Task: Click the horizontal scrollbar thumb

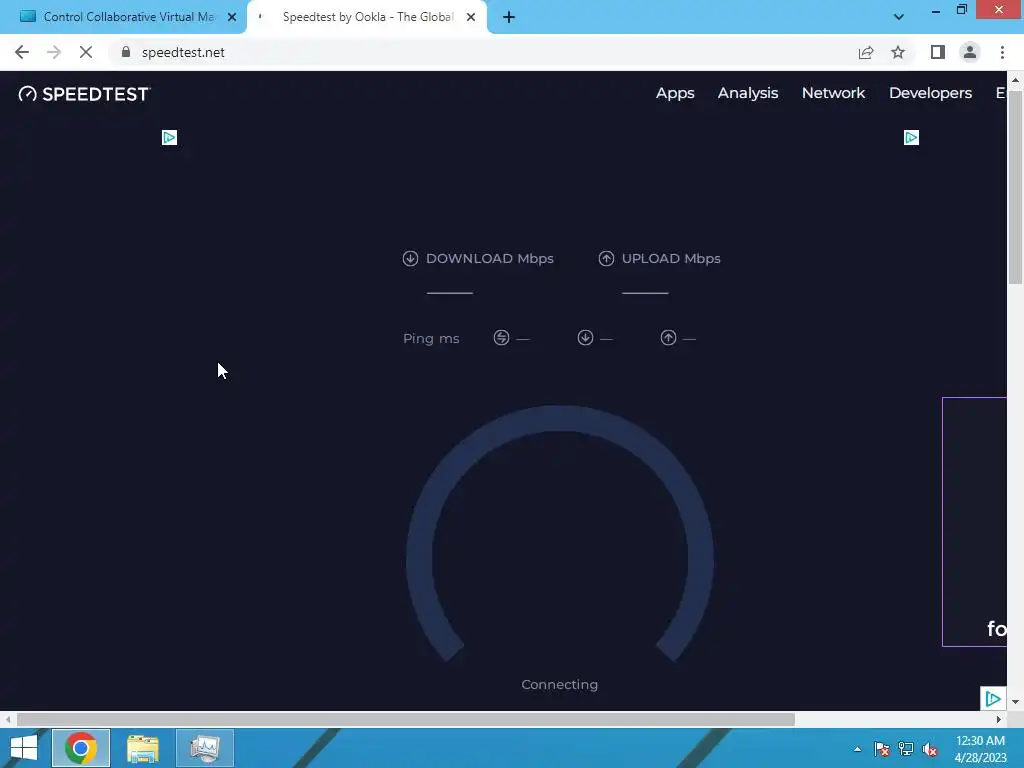Action: click(x=406, y=719)
